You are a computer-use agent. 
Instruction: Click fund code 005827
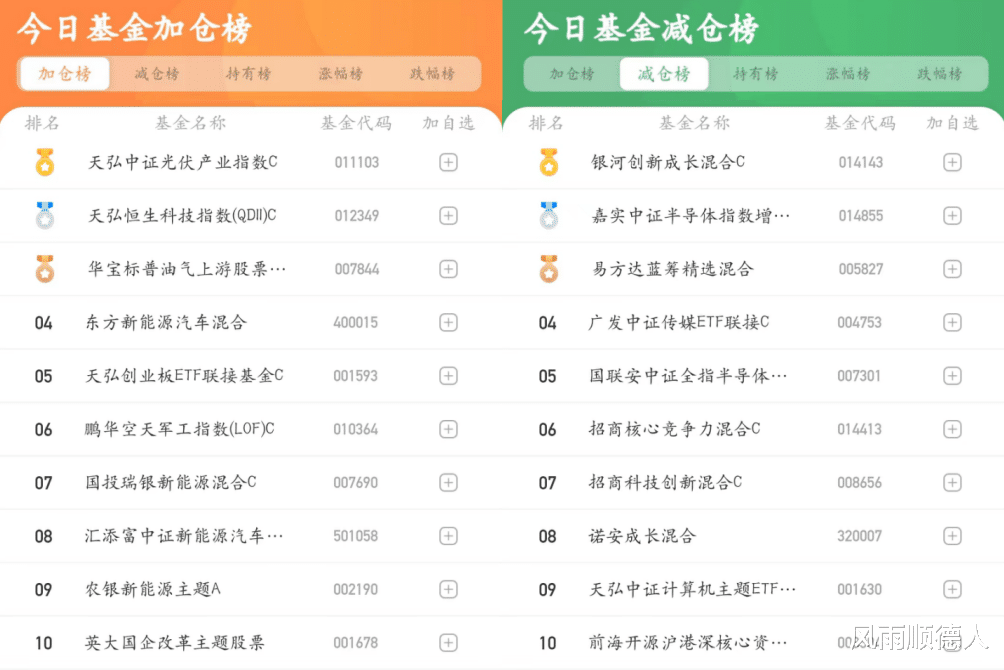point(861,269)
